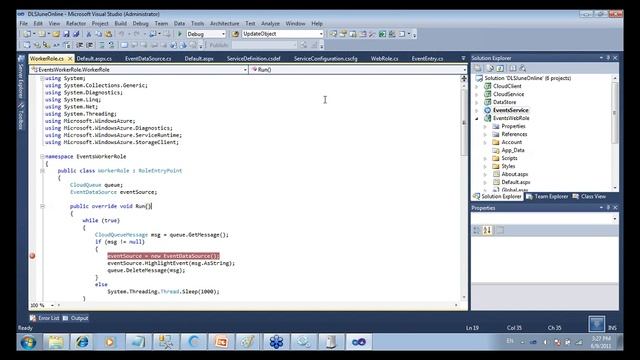Open the UpdateObject find combo box

point(282,34)
